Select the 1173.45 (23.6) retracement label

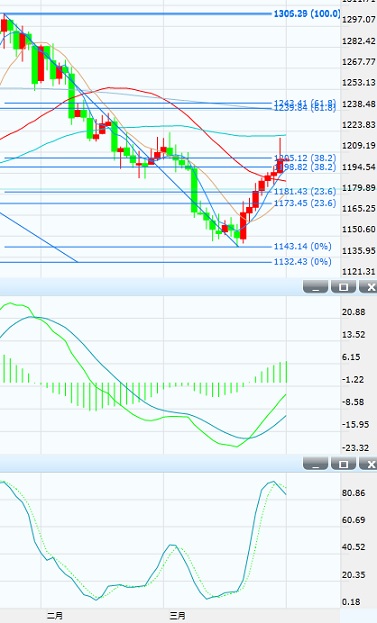[x=305, y=203]
